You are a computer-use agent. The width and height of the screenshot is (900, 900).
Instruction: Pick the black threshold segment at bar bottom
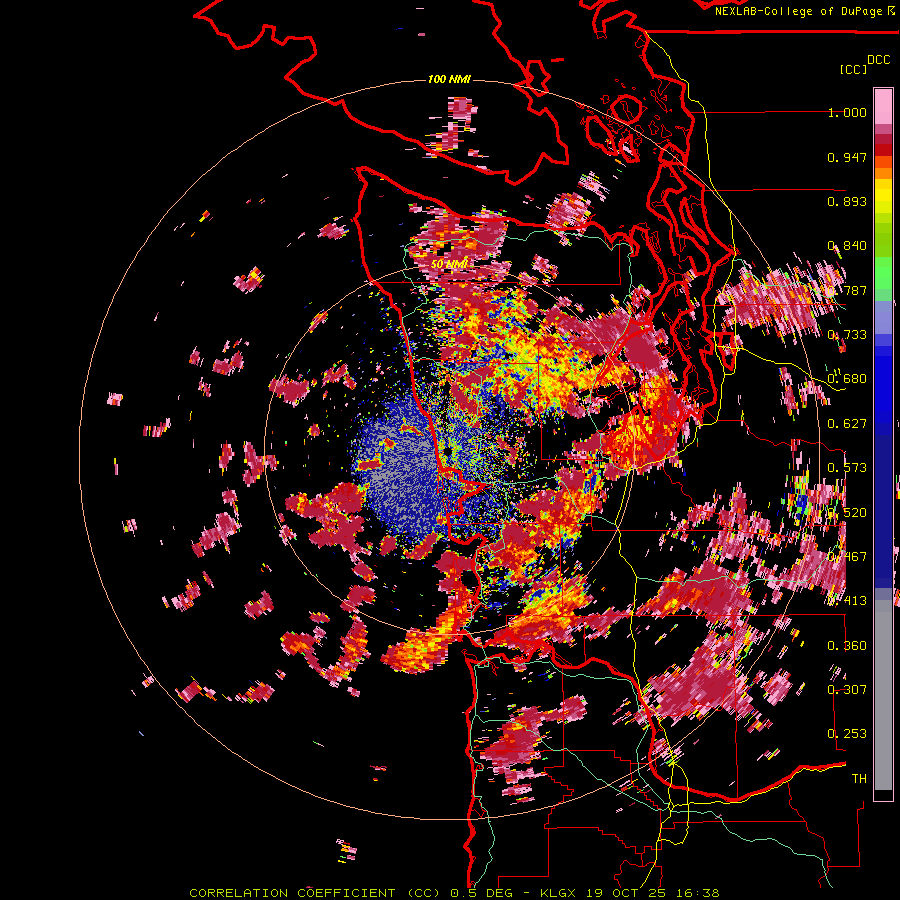(883, 795)
